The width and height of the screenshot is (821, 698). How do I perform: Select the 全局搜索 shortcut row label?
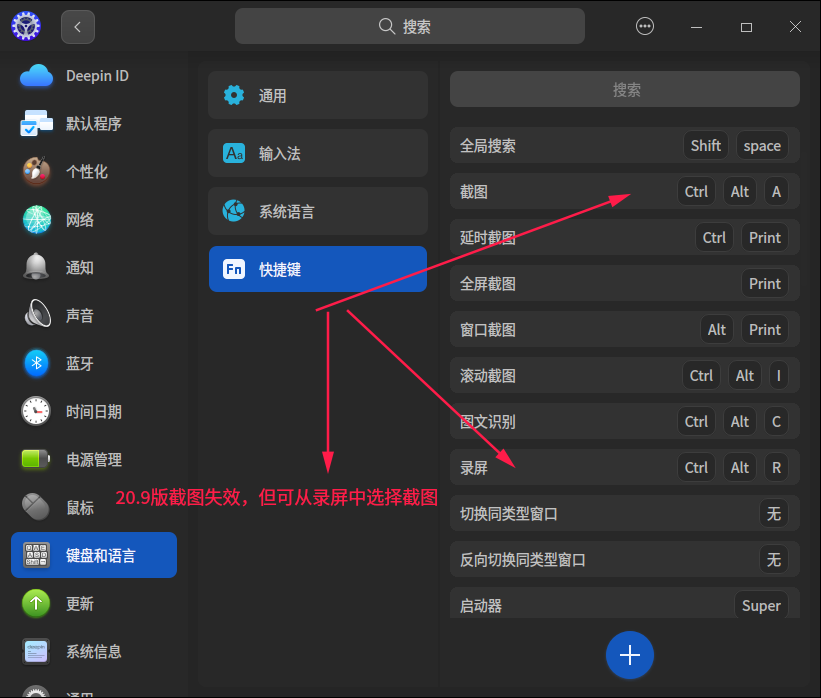(487, 146)
